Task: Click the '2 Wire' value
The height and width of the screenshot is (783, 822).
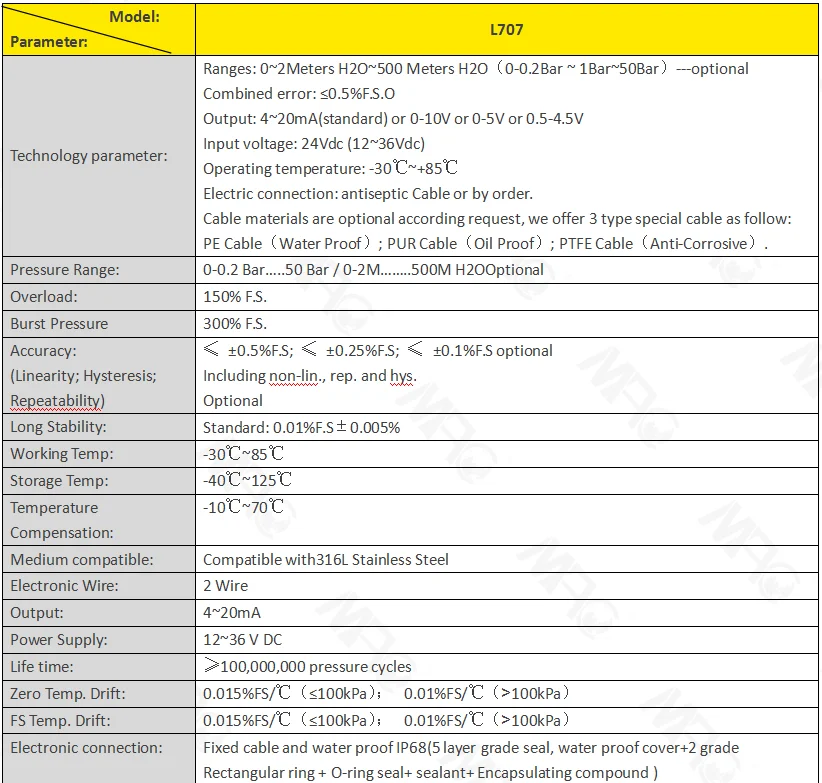Action: 225,585
